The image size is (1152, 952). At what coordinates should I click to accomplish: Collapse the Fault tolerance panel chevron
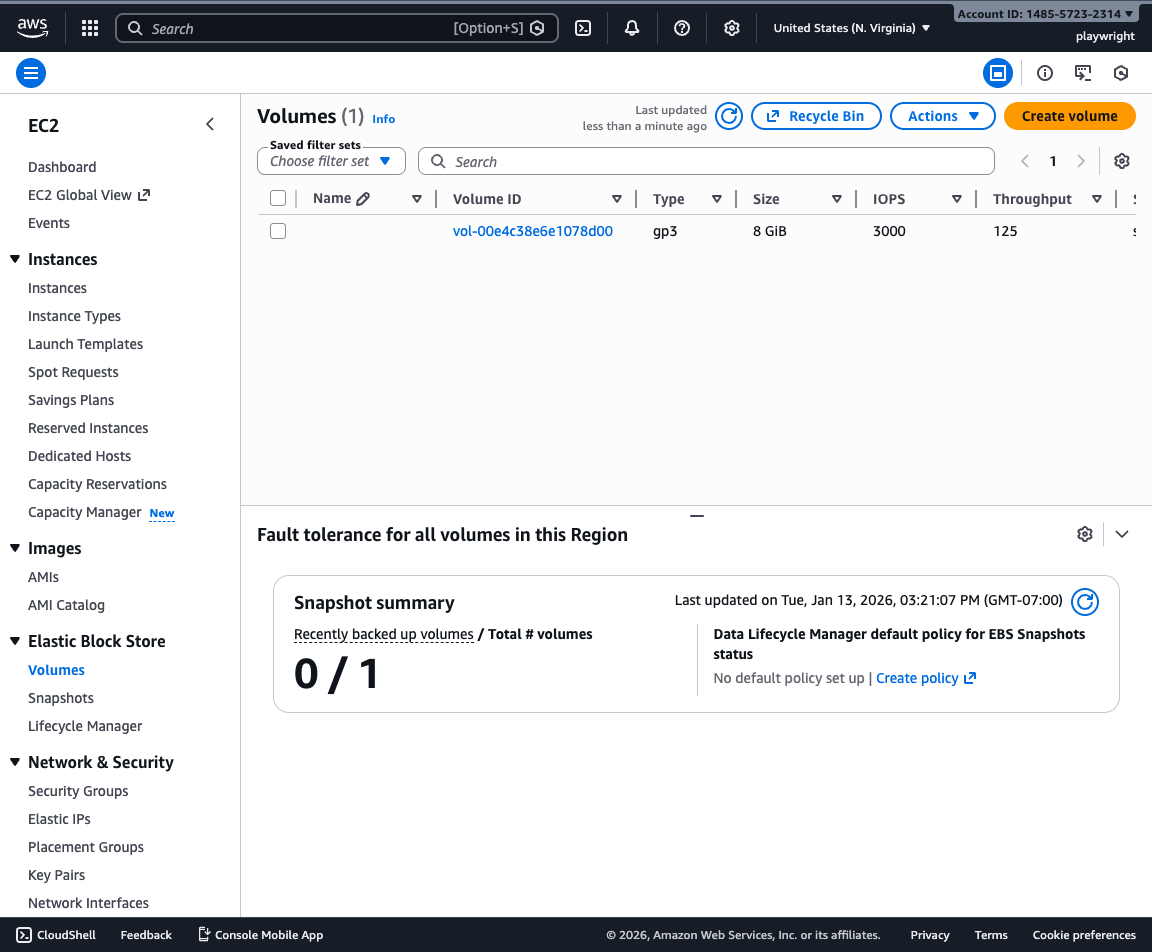pos(1122,534)
